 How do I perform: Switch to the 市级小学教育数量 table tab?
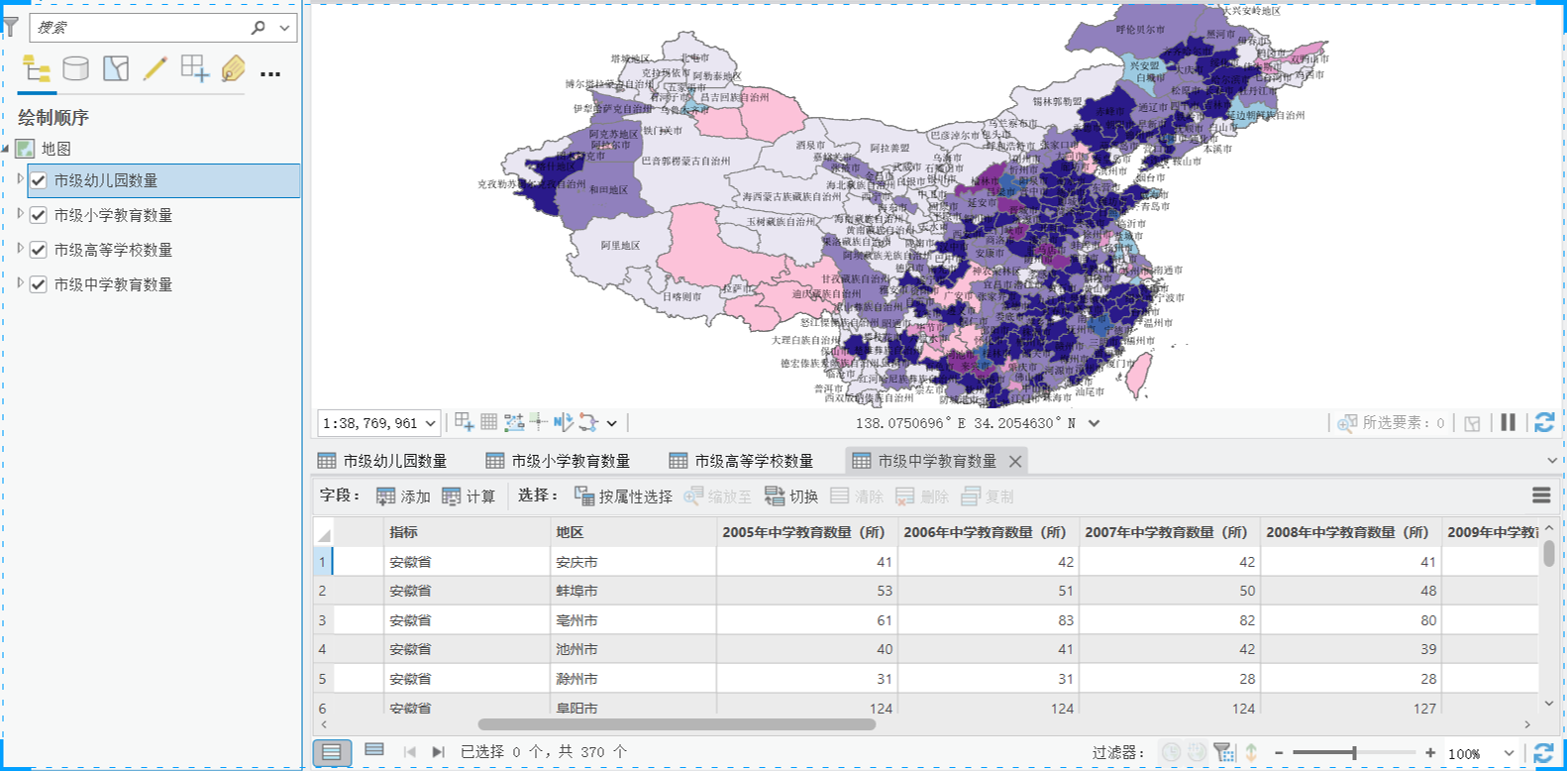559,461
